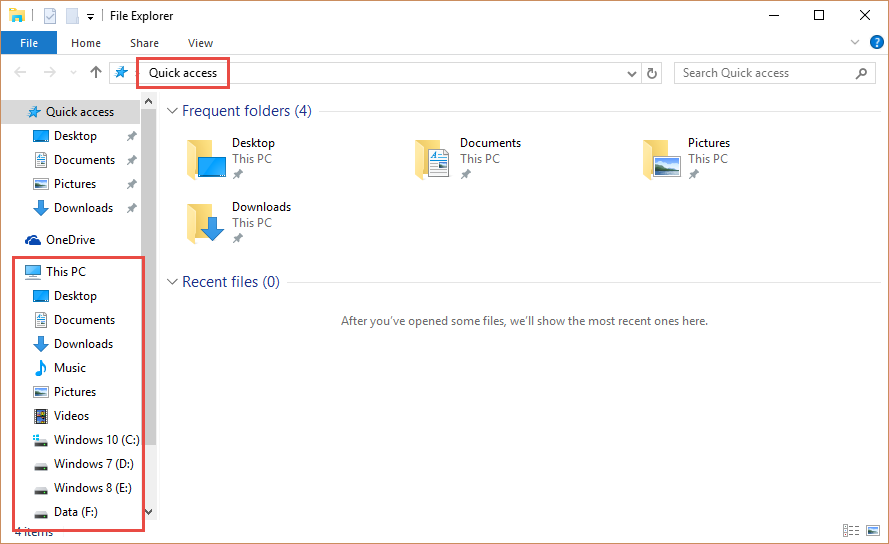Click the Search Quick access field
The width and height of the screenshot is (889, 544).
click(x=774, y=73)
